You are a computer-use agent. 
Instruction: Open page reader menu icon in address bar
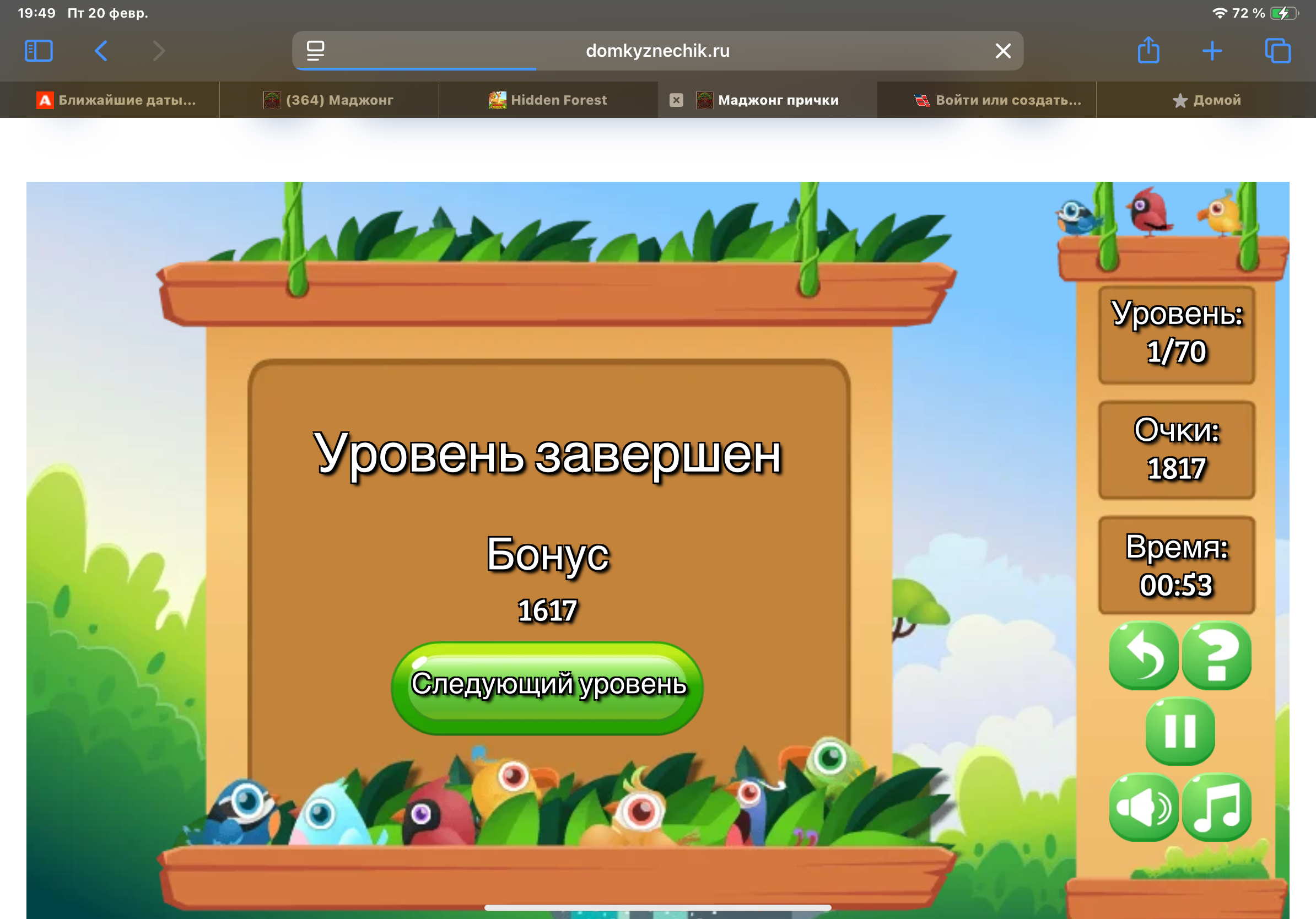coord(315,51)
